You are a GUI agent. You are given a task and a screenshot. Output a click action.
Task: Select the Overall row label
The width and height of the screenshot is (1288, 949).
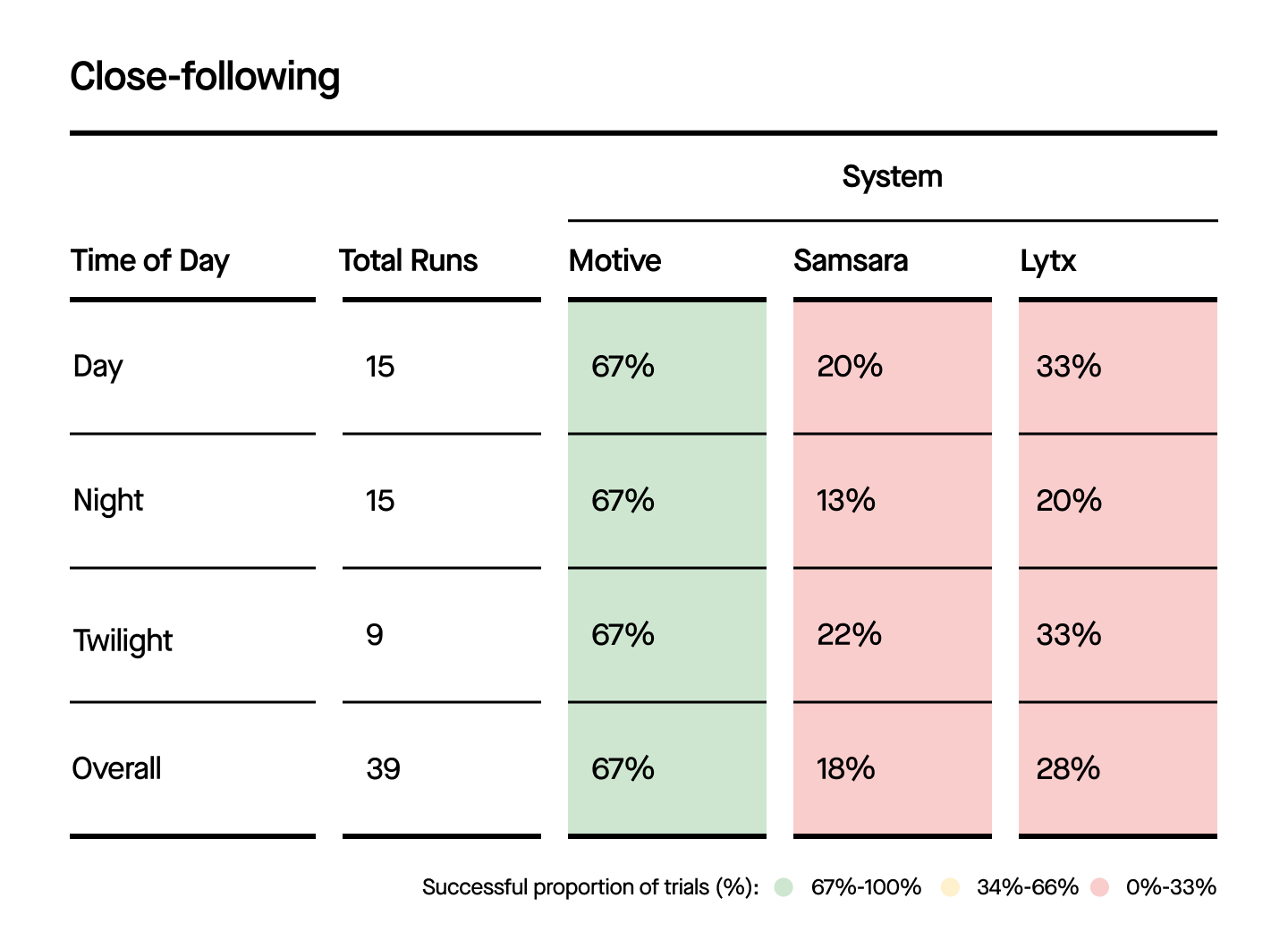click(x=117, y=768)
